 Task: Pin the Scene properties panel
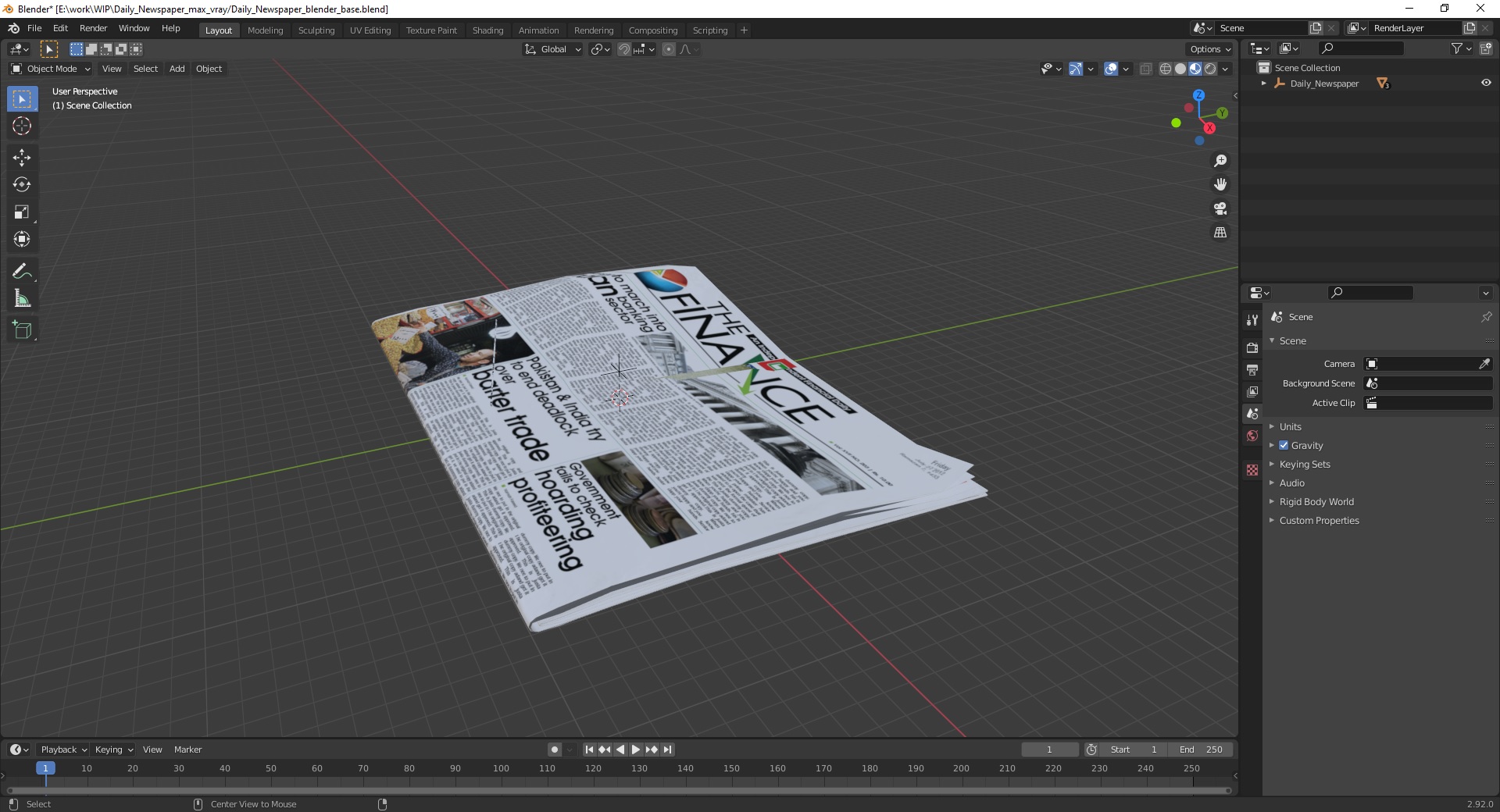(1486, 317)
